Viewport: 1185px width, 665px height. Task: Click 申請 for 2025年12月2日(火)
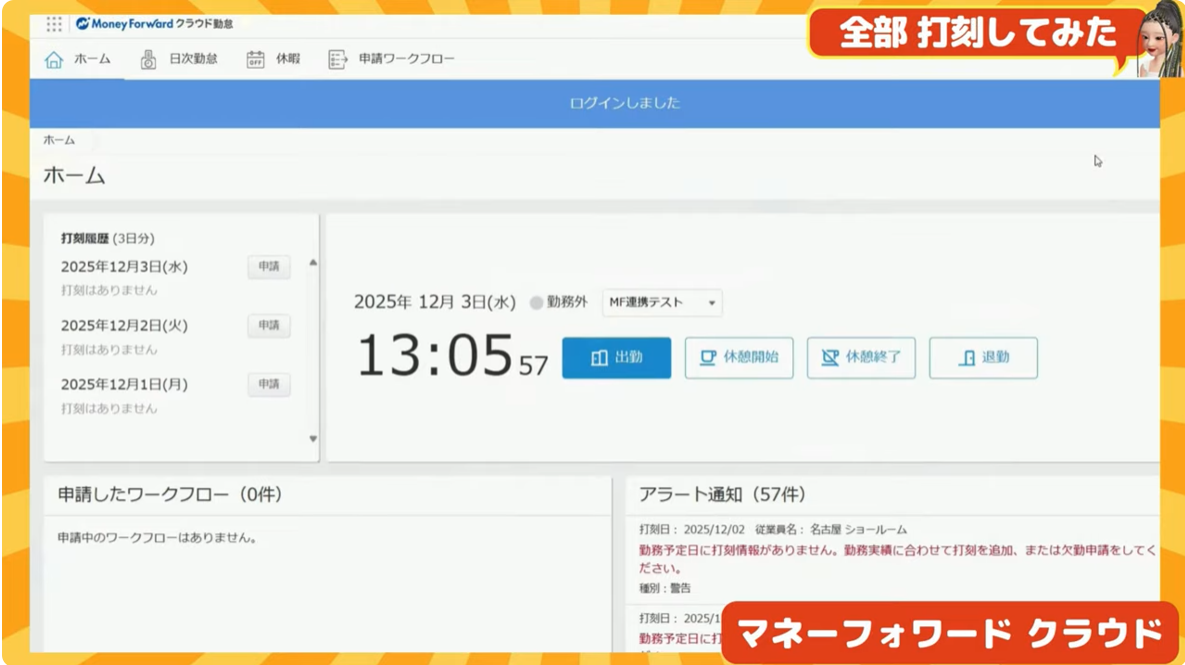[269, 326]
